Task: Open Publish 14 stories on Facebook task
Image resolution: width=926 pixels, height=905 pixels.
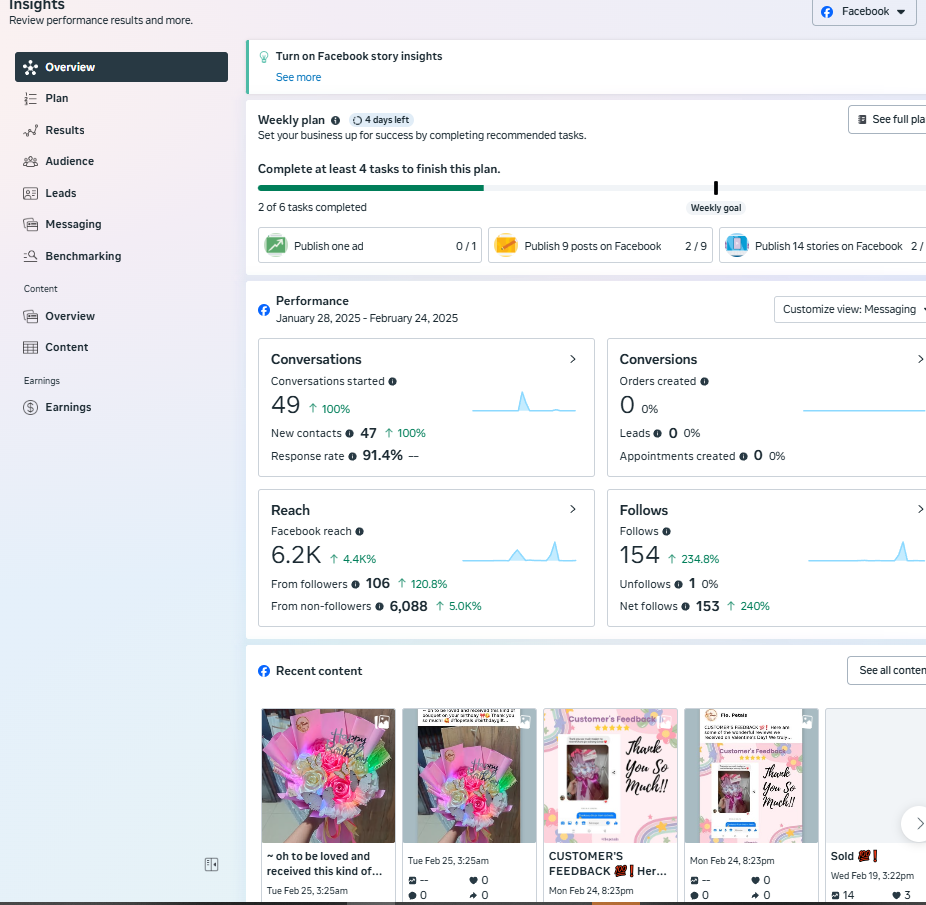Action: (x=823, y=245)
